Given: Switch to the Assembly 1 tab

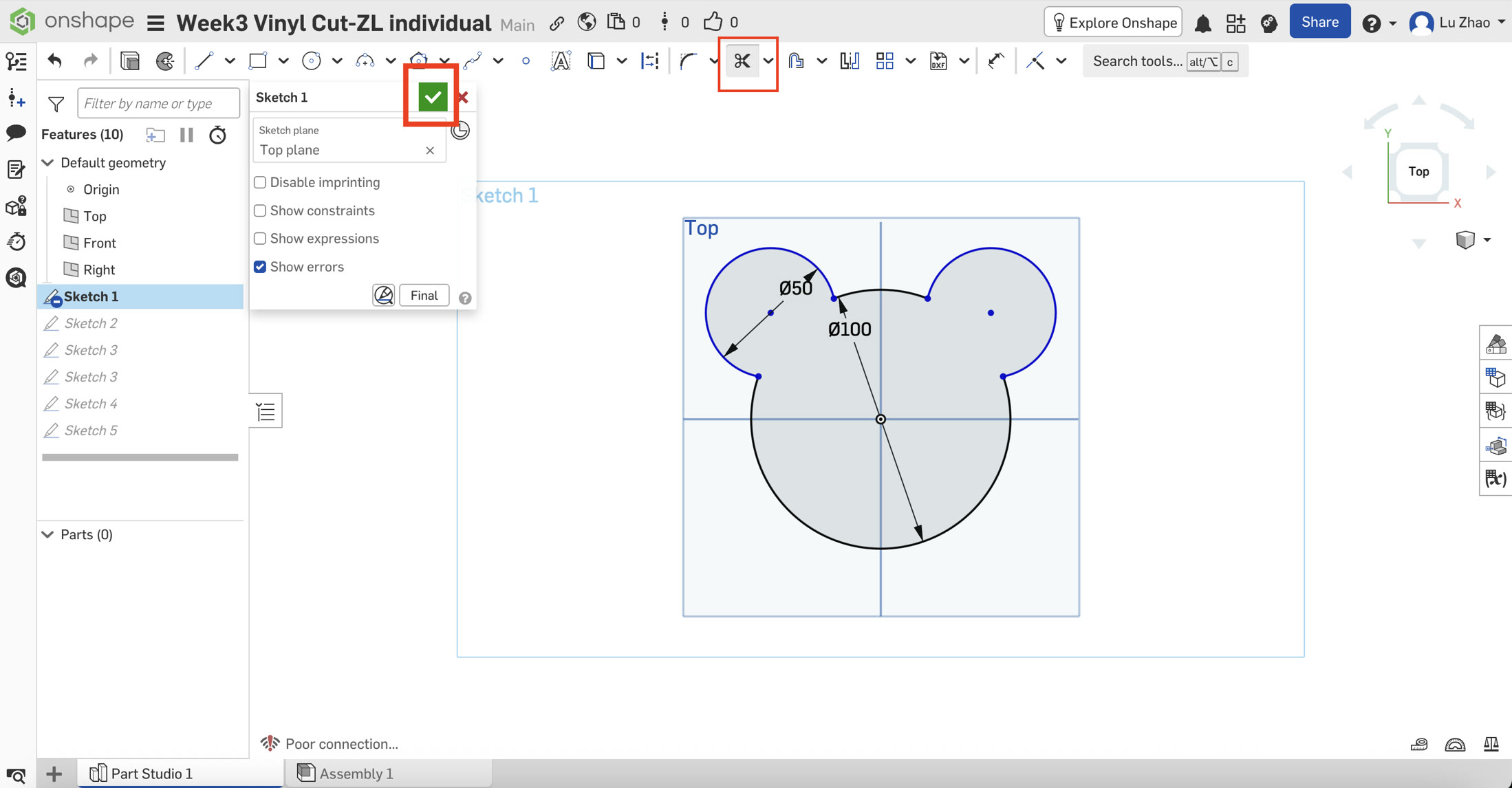Looking at the screenshot, I should (356, 774).
